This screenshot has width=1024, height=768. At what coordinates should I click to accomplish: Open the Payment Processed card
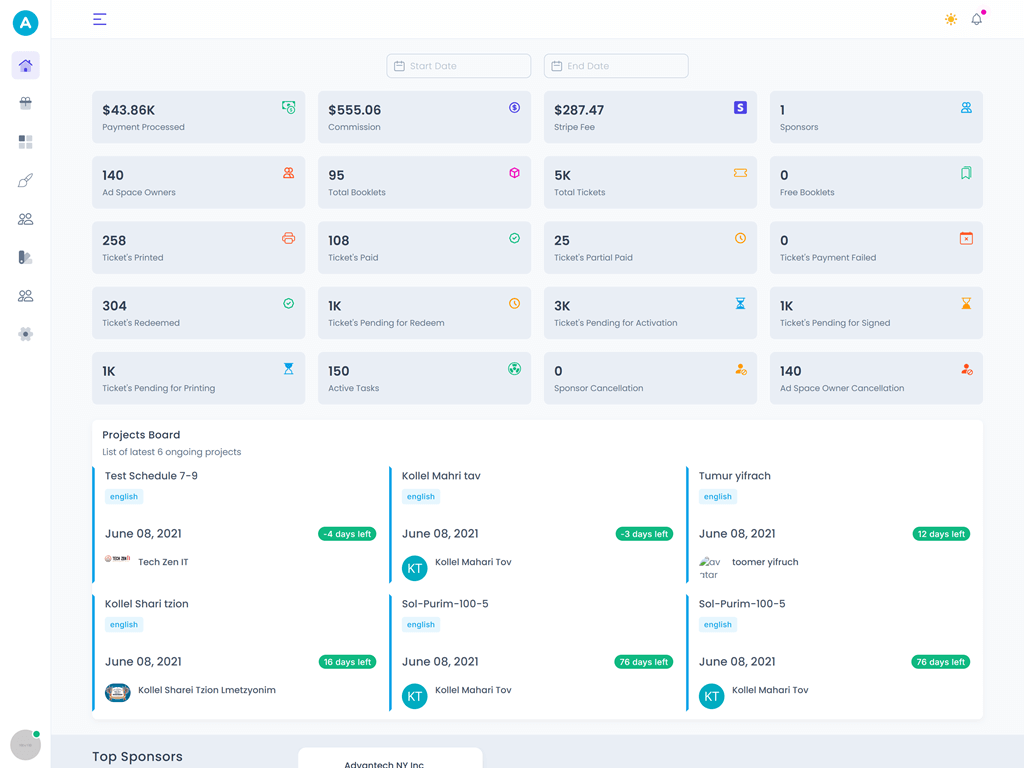[x=198, y=117]
